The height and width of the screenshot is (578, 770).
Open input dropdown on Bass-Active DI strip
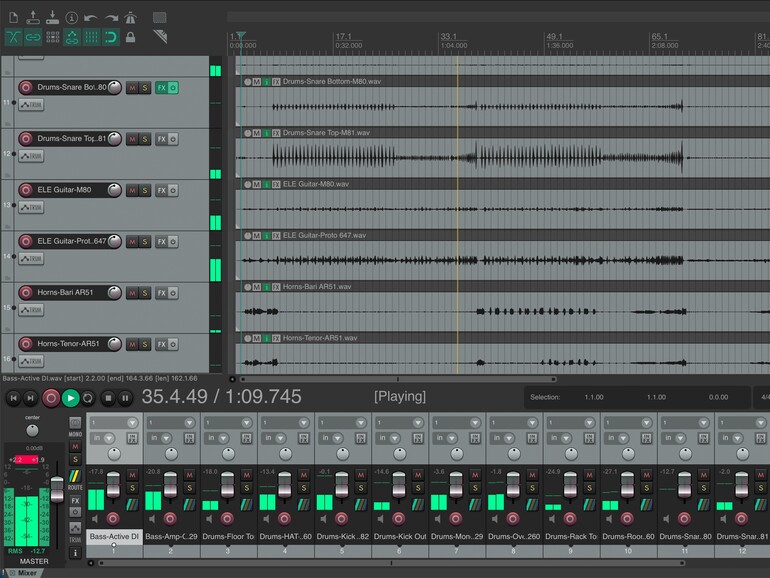pyautogui.click(x=109, y=439)
